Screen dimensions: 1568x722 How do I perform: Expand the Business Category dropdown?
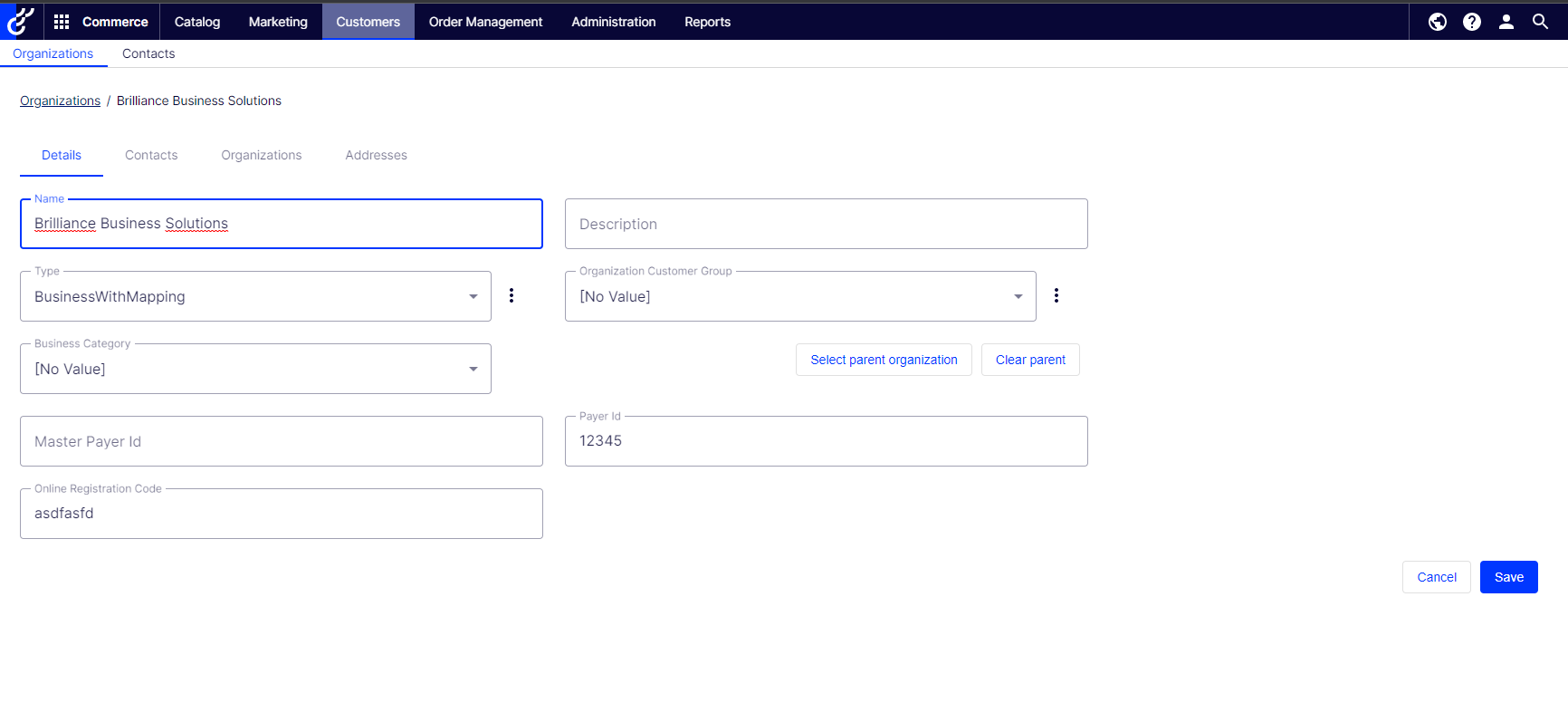473,369
